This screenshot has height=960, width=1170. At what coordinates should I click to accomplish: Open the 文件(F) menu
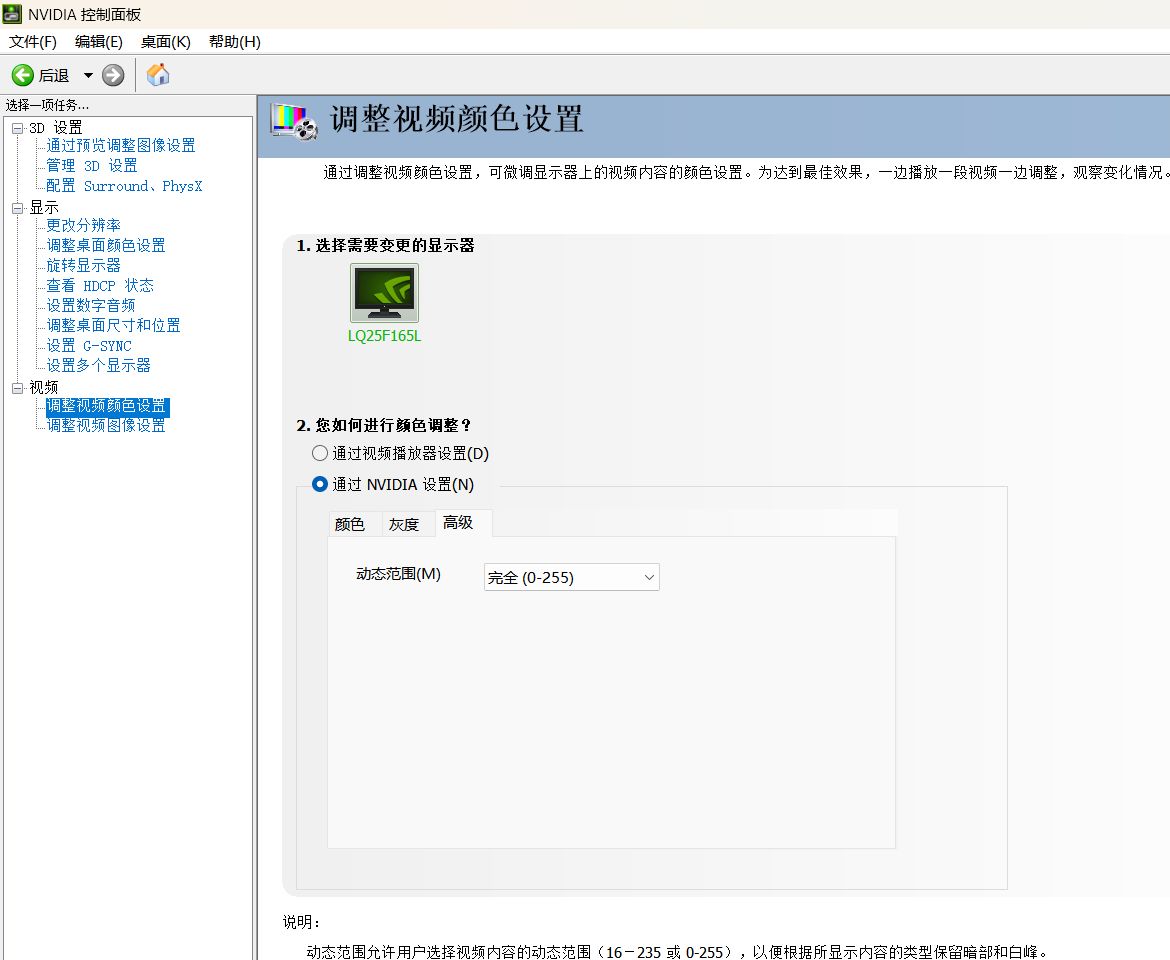(x=33, y=42)
